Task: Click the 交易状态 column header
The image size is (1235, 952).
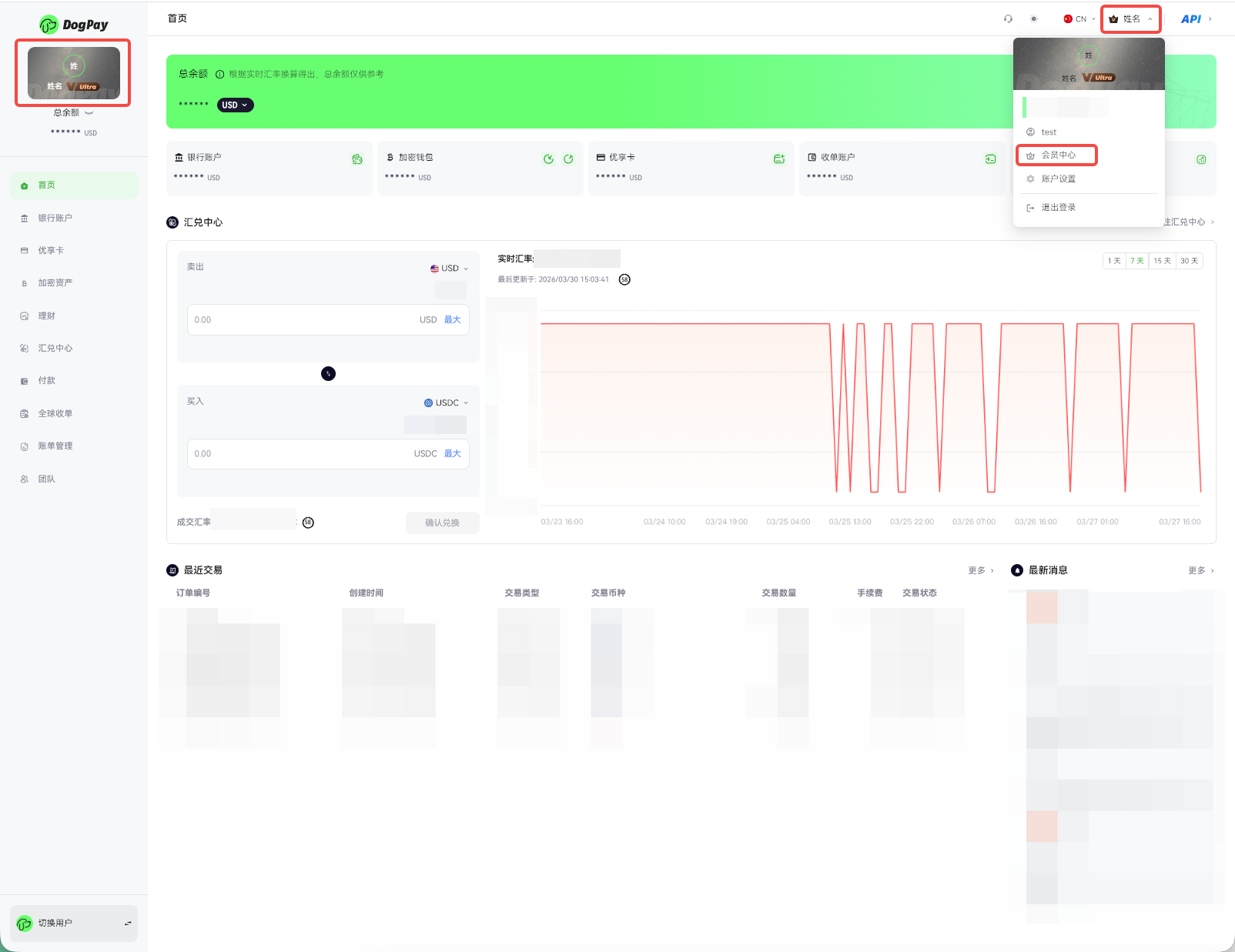Action: (920, 593)
